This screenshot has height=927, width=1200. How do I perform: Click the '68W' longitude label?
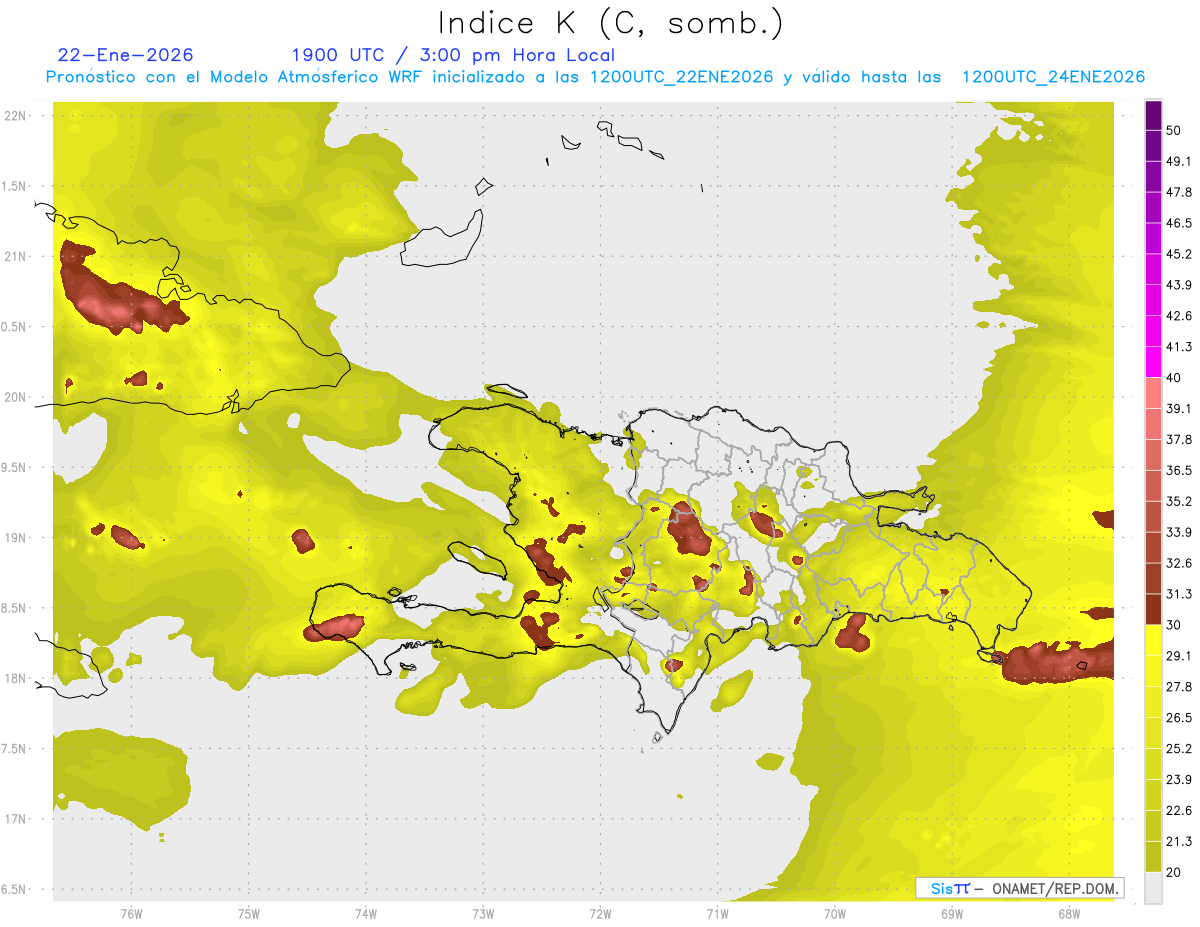pyautogui.click(x=1068, y=913)
